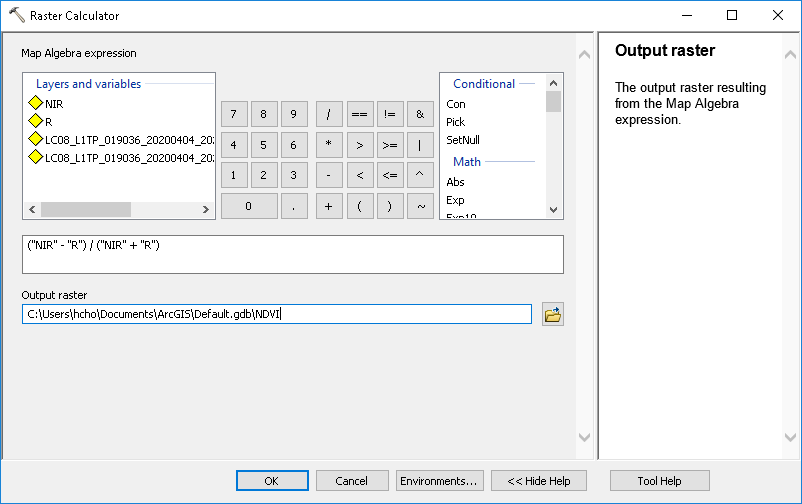Click the OK button to run
The width and height of the screenshot is (802, 504).
click(271, 481)
